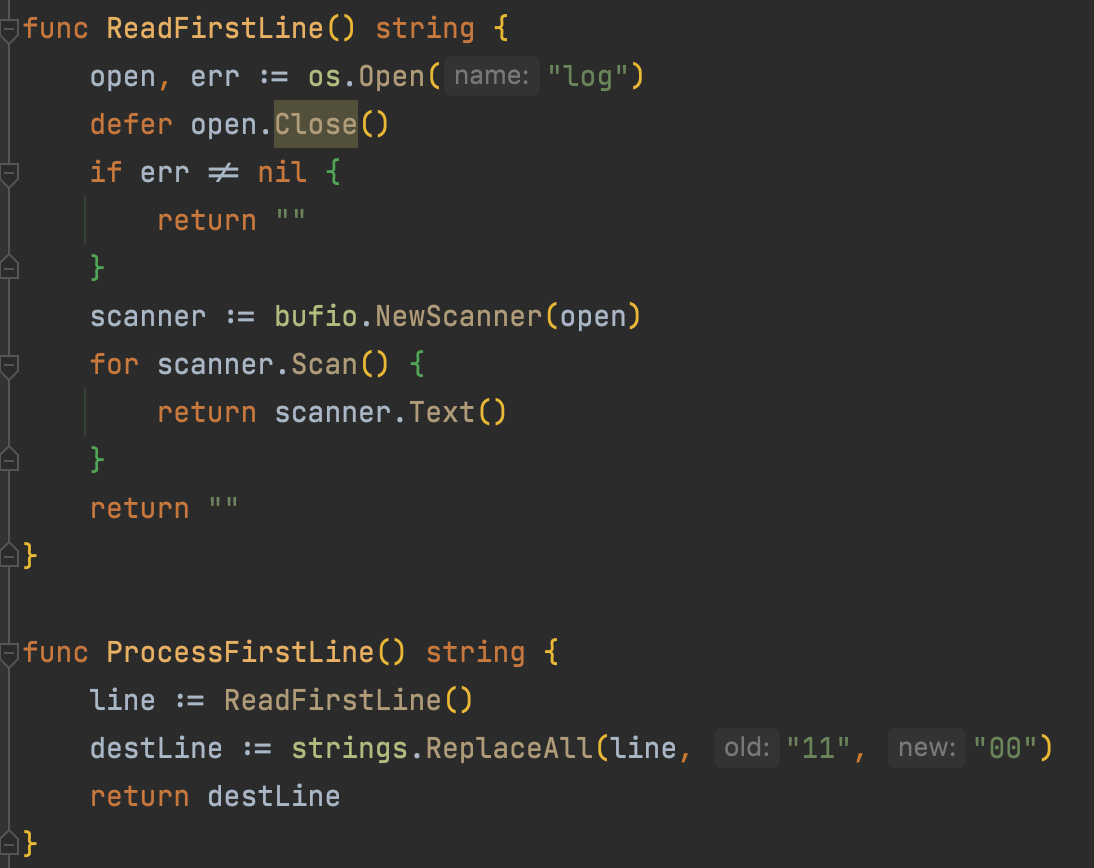Image resolution: width=1094 pixels, height=868 pixels.
Task: Click destLine in the return statement
Action: pyautogui.click(x=273, y=796)
